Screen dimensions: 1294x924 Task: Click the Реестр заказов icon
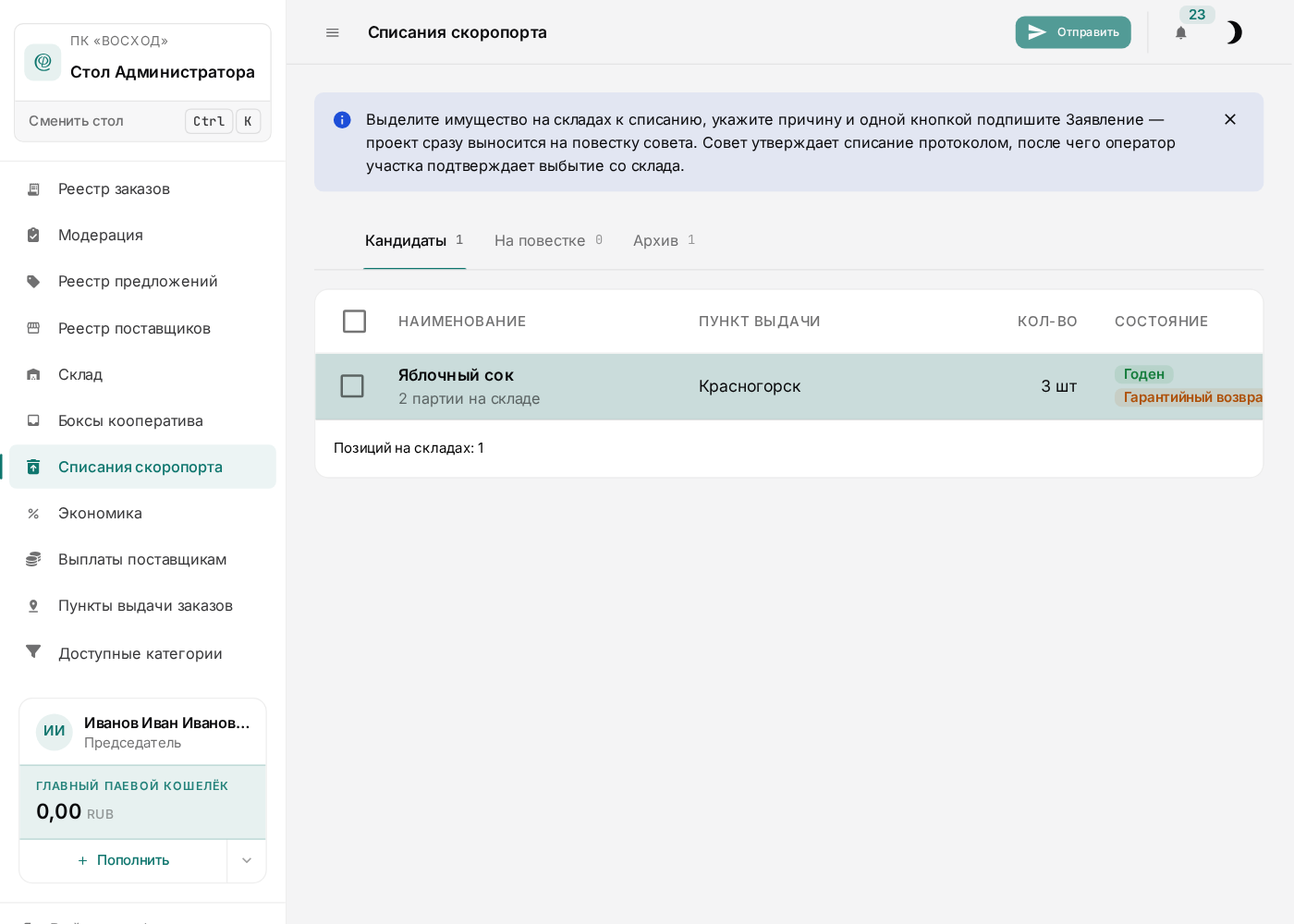tap(33, 189)
